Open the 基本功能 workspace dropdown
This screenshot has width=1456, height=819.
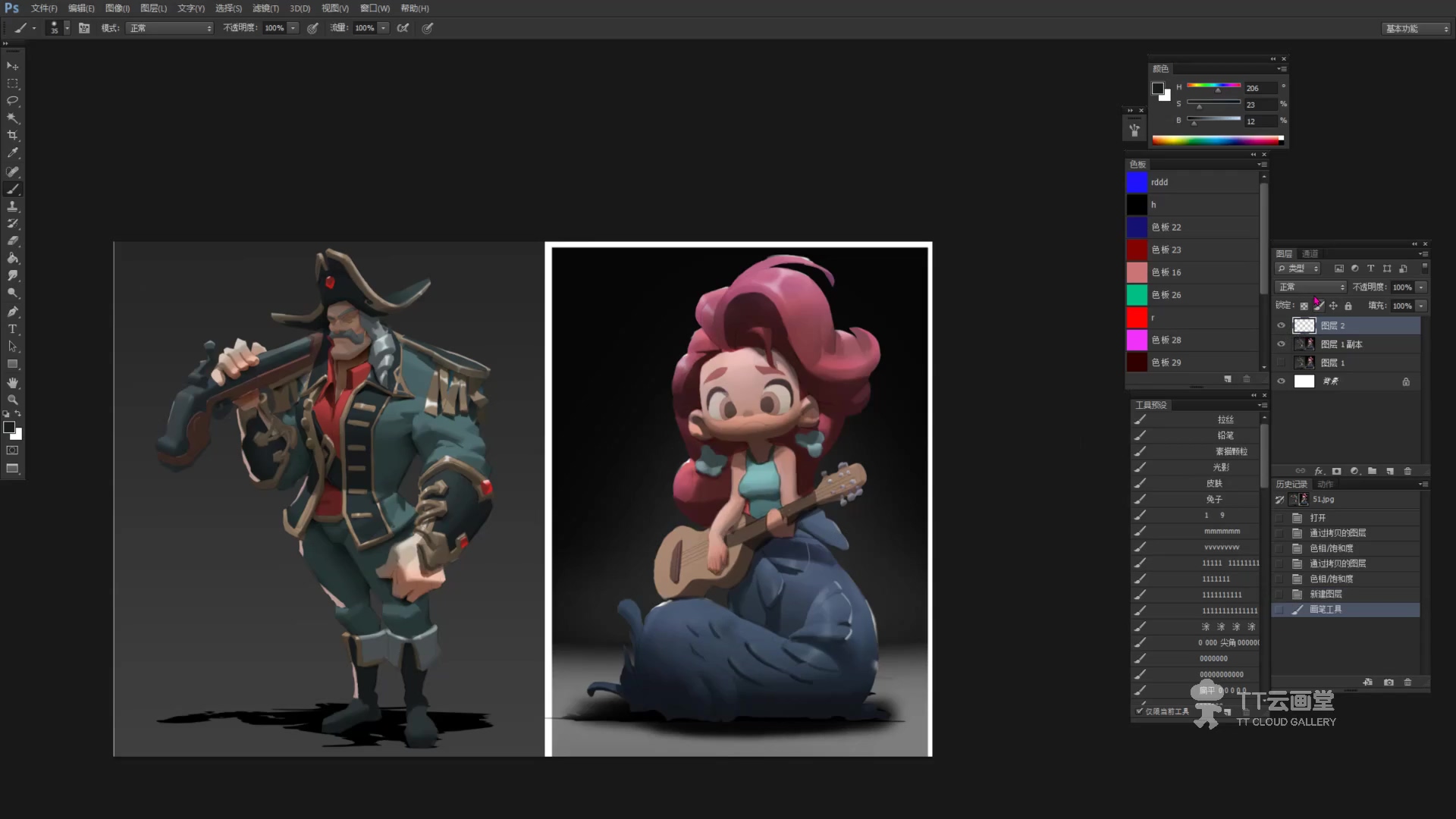coord(1416,29)
